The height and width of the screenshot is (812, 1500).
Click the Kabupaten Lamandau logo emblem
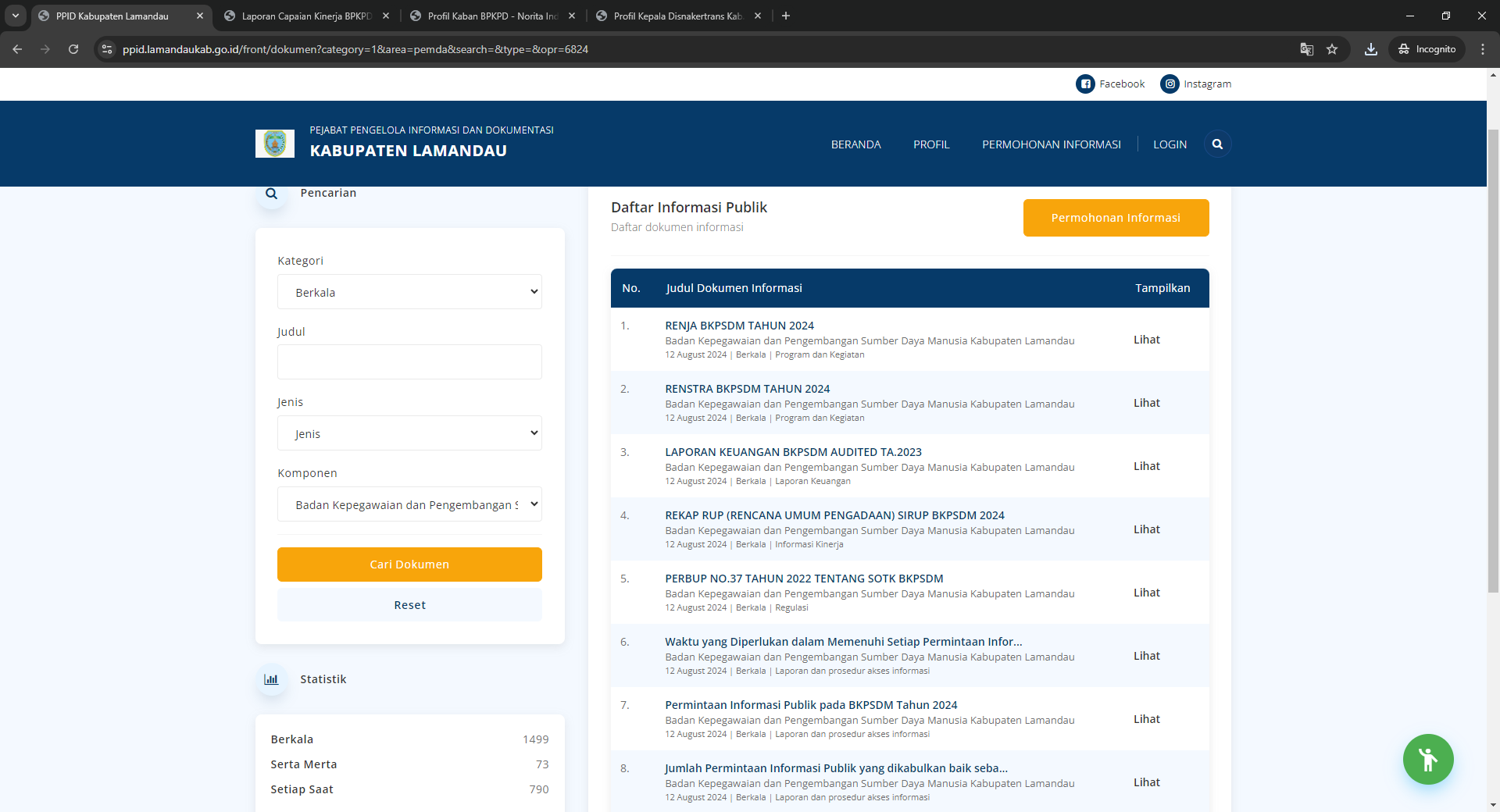click(x=275, y=144)
